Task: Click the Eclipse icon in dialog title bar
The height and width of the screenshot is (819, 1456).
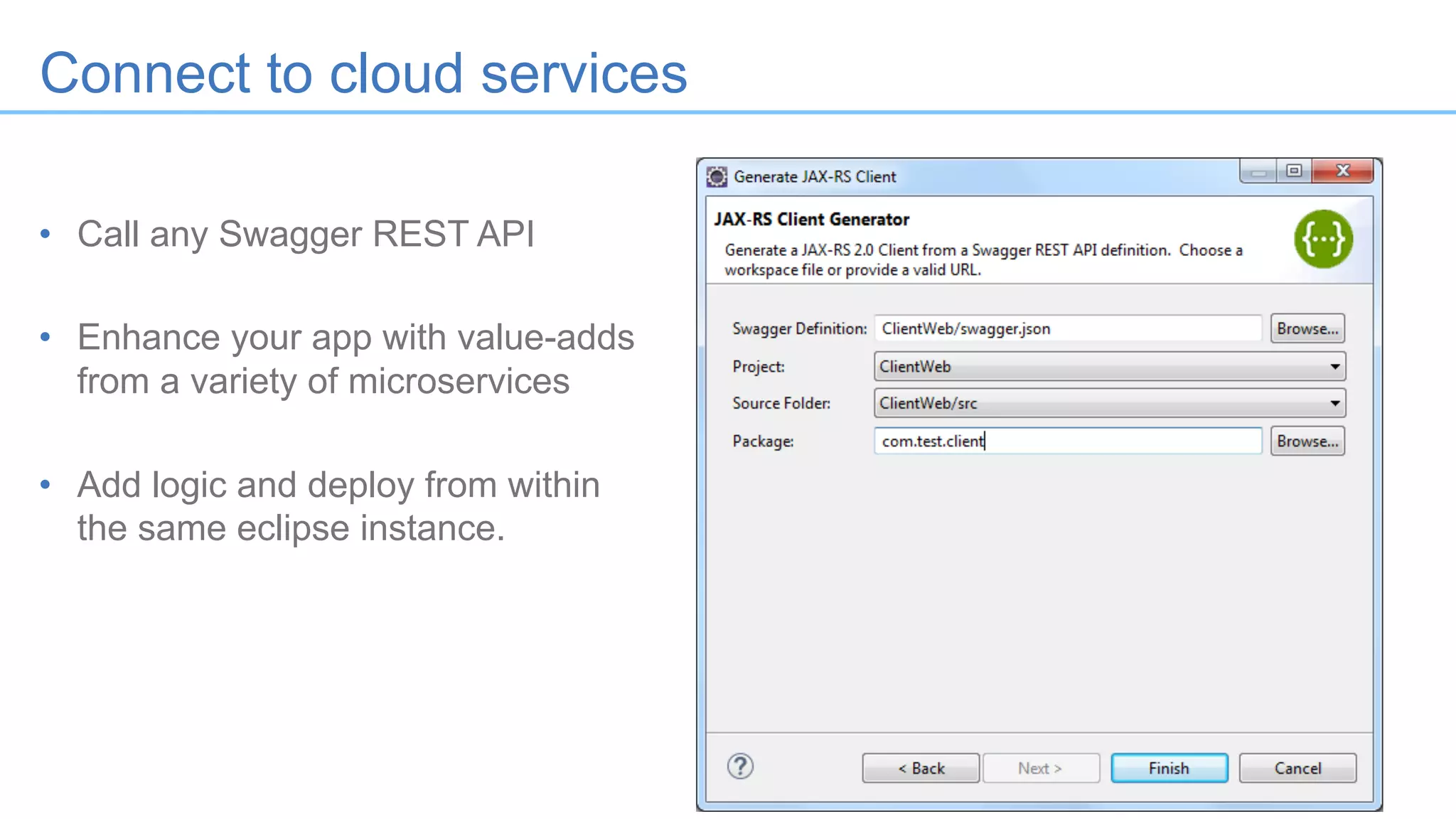Action: tap(717, 176)
